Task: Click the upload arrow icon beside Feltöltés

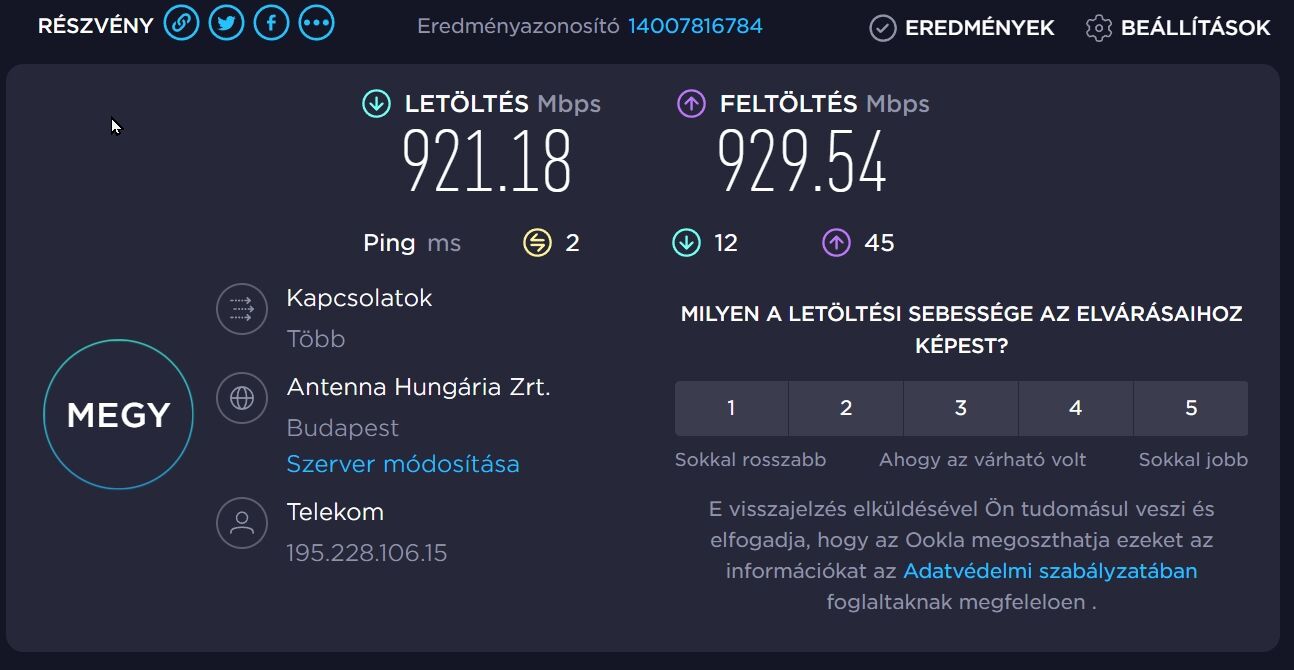Action: point(691,103)
